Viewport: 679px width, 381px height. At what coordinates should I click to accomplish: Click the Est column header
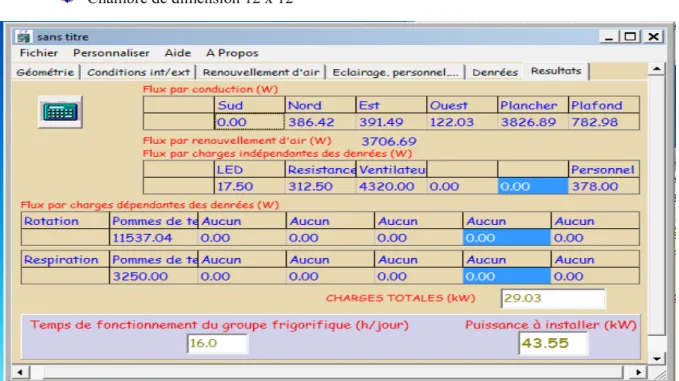[x=391, y=105]
